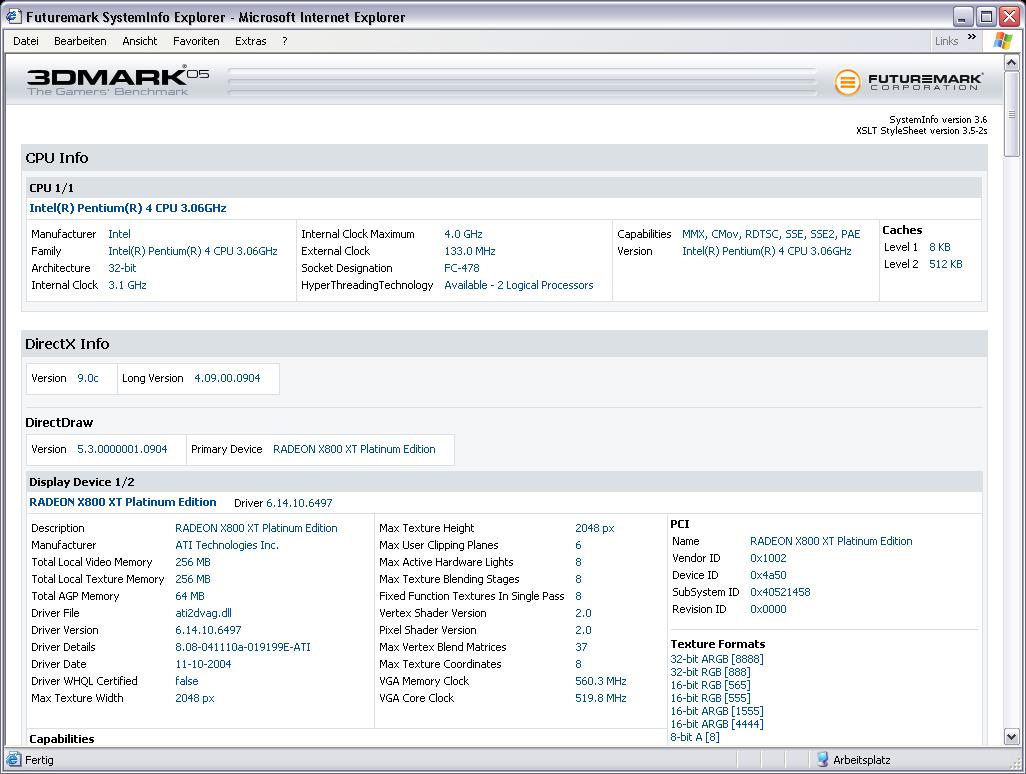Click the CPU 1/1 header

tap(52, 188)
